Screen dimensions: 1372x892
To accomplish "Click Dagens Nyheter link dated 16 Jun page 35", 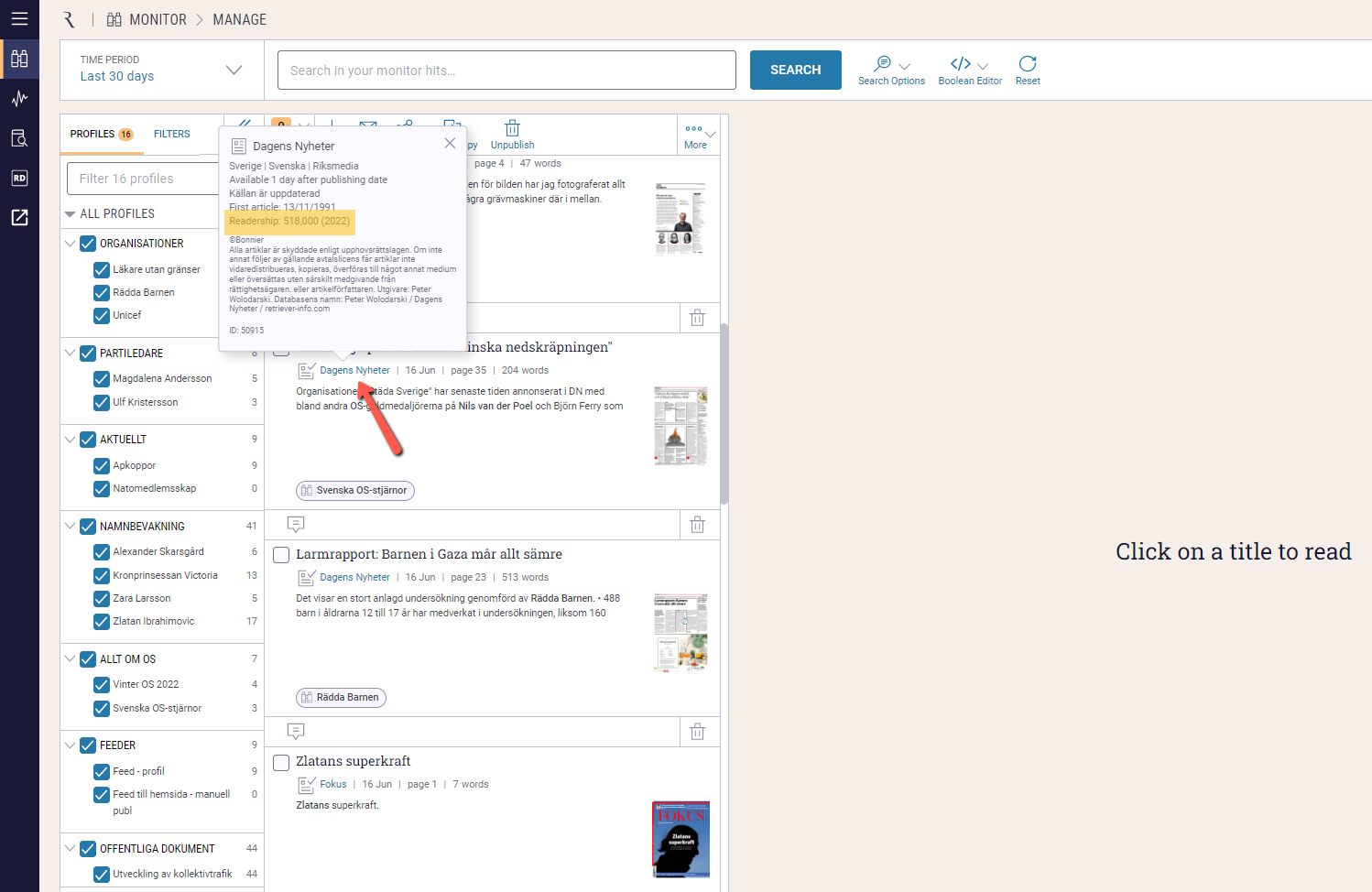I will pos(354,371).
